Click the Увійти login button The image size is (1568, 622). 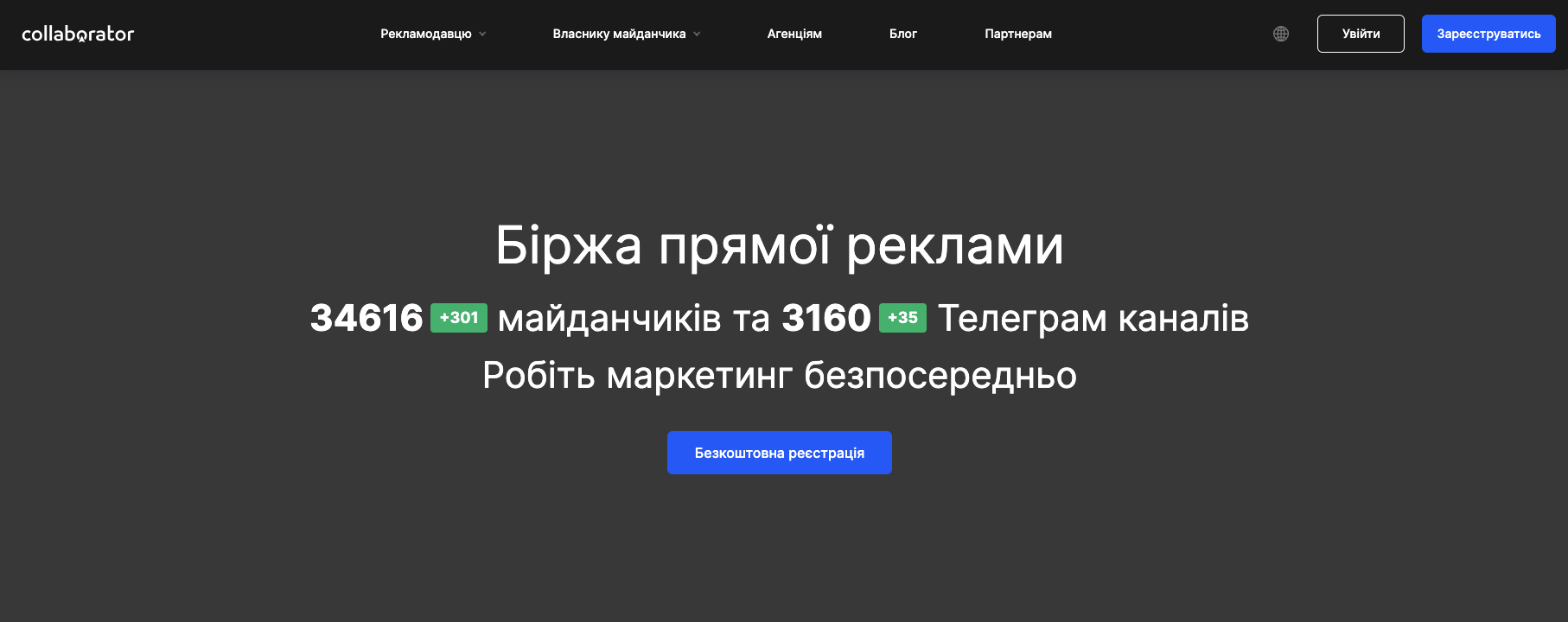pyautogui.click(x=1361, y=34)
